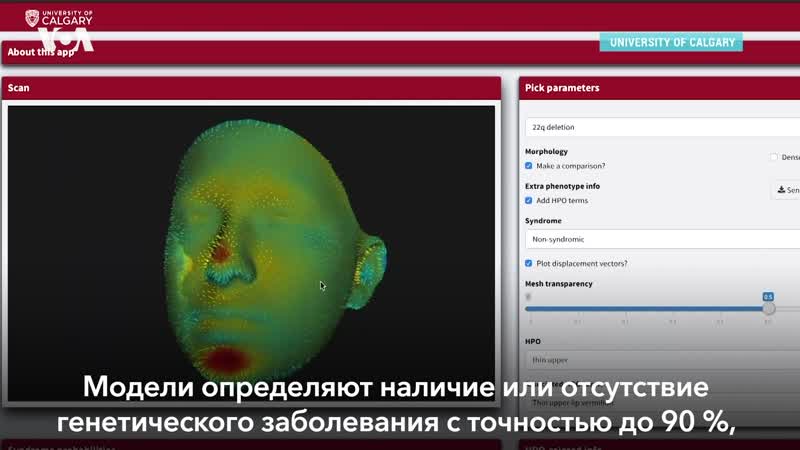The width and height of the screenshot is (800, 450).
Task: Toggle the Dense checkbox near Morphology
Action: click(774, 157)
